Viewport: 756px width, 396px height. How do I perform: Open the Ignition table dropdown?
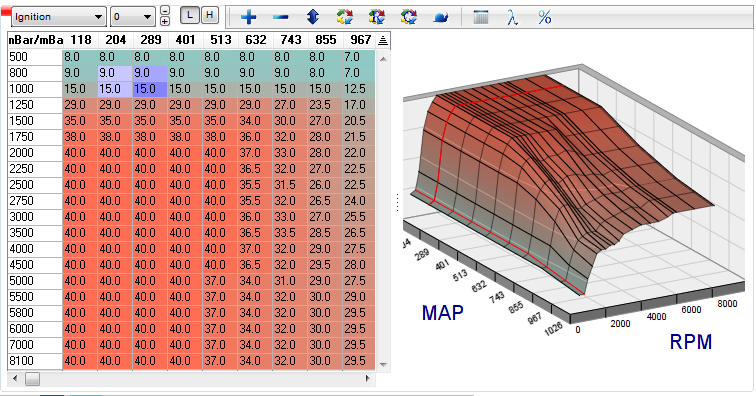click(x=58, y=17)
